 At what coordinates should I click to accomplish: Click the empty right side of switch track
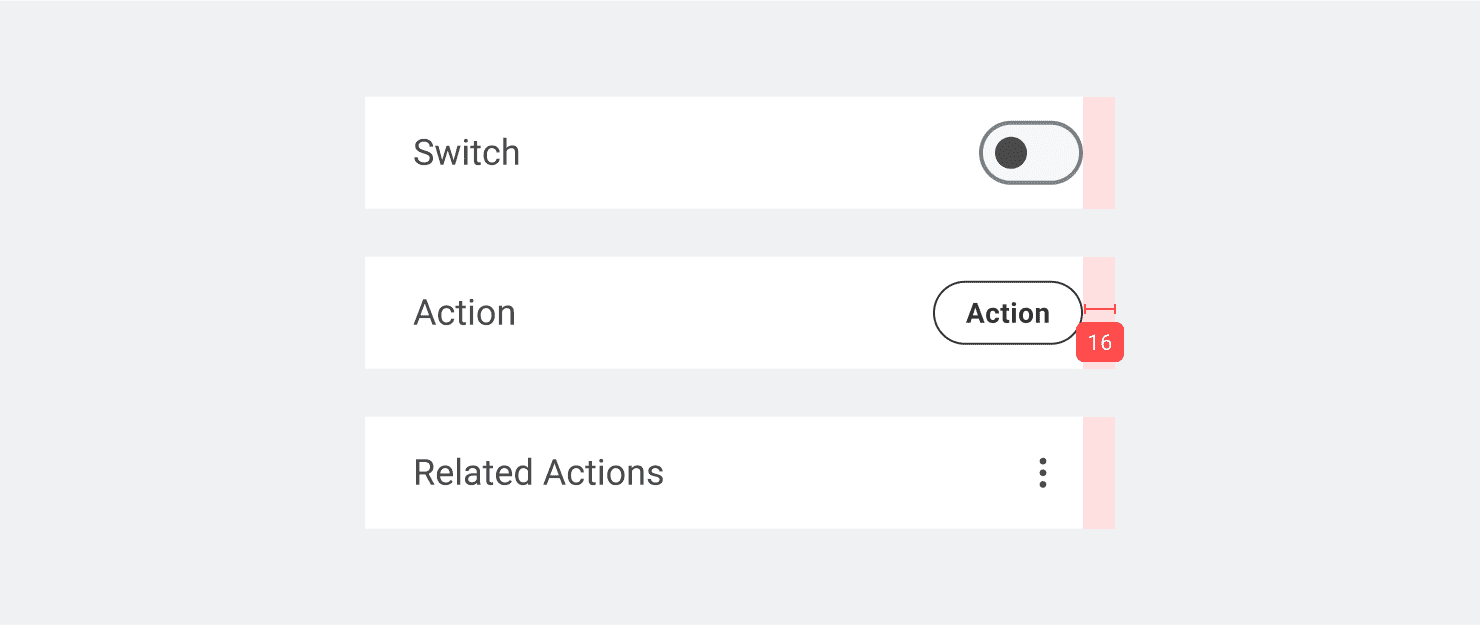(1055, 153)
